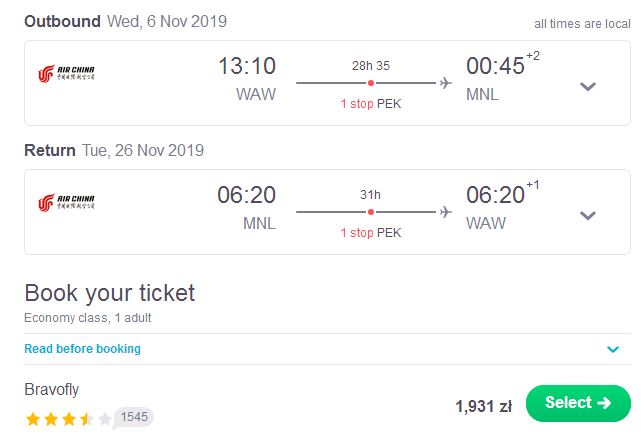Open the 1545 reviews count bubble
This screenshot has height=432, width=641.
[134, 417]
